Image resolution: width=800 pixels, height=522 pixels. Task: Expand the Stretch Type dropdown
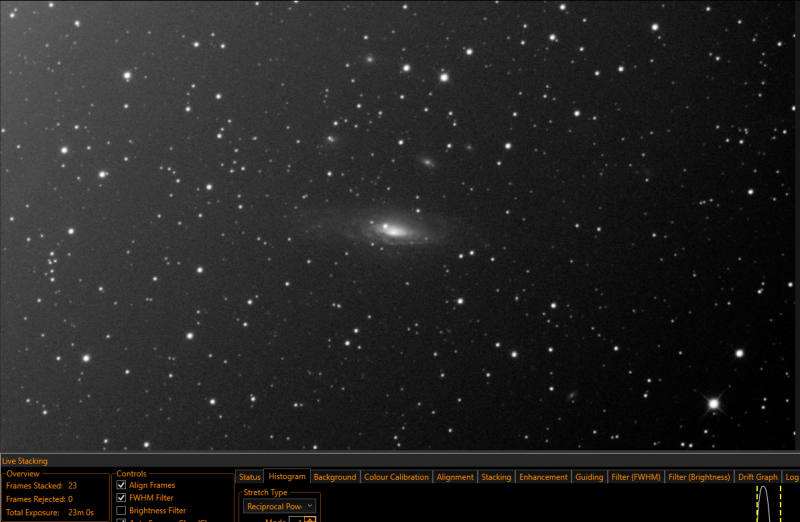coord(280,506)
